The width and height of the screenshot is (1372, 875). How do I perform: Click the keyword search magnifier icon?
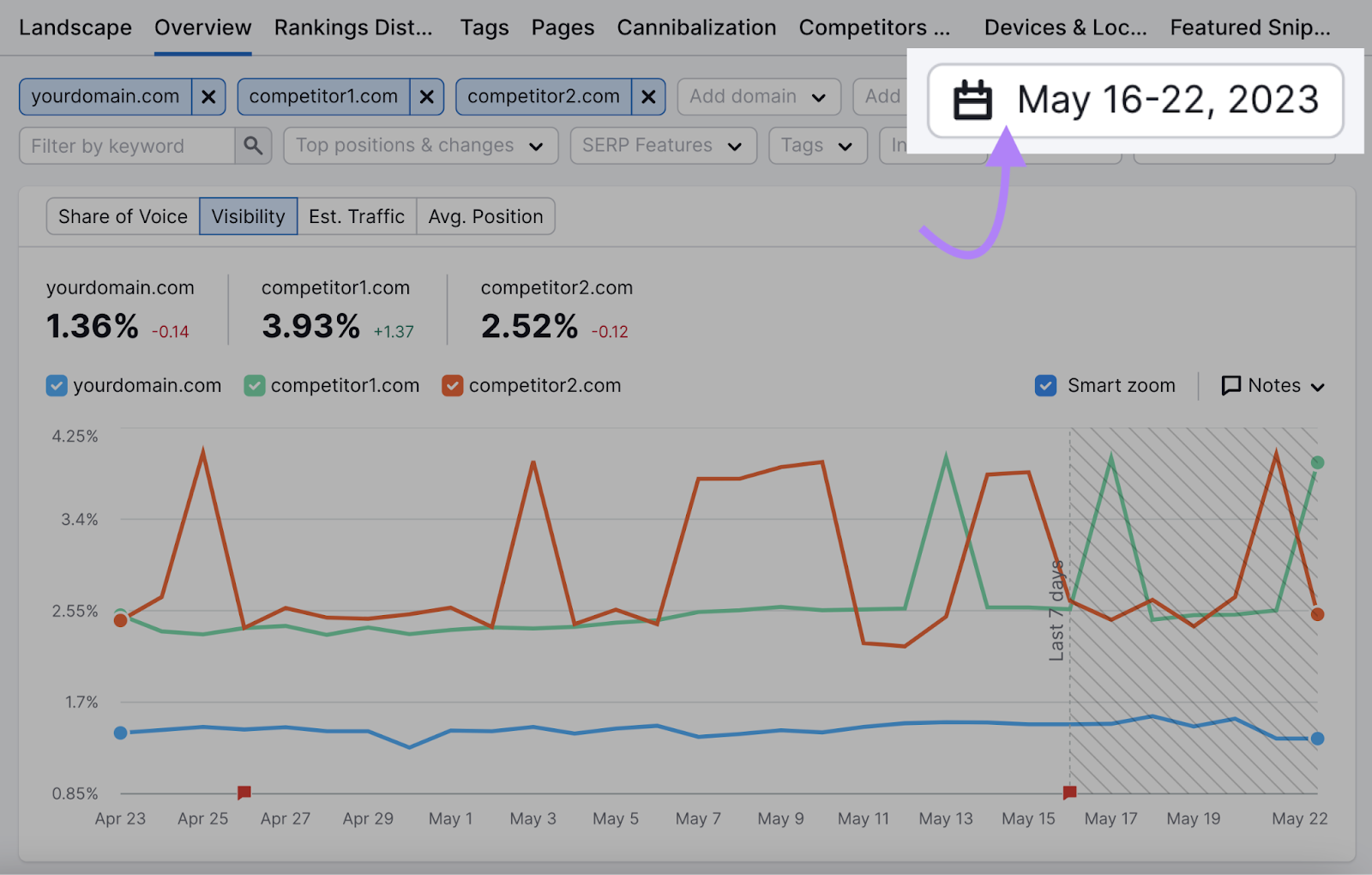[253, 145]
